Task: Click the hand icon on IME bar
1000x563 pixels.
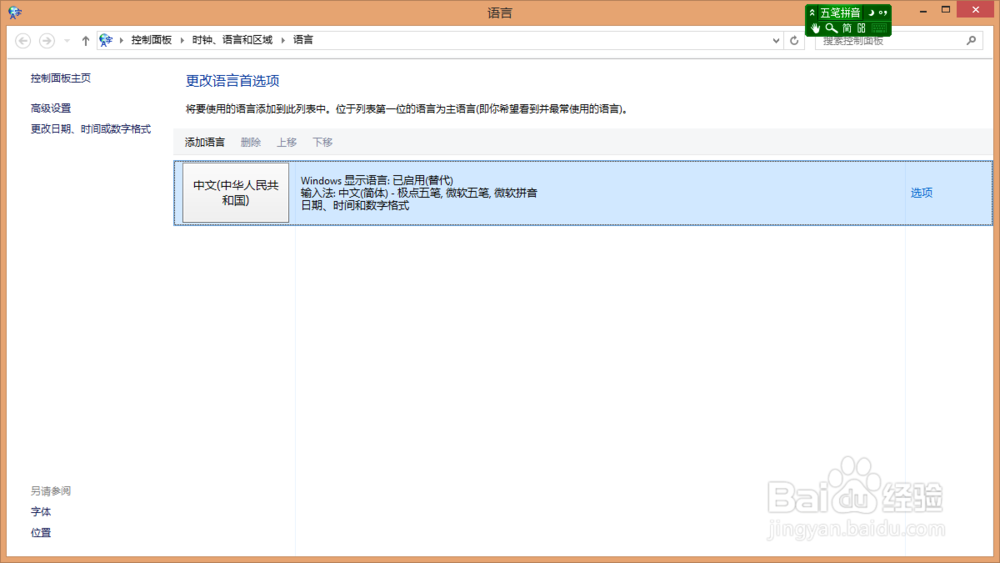Action: 815,28
